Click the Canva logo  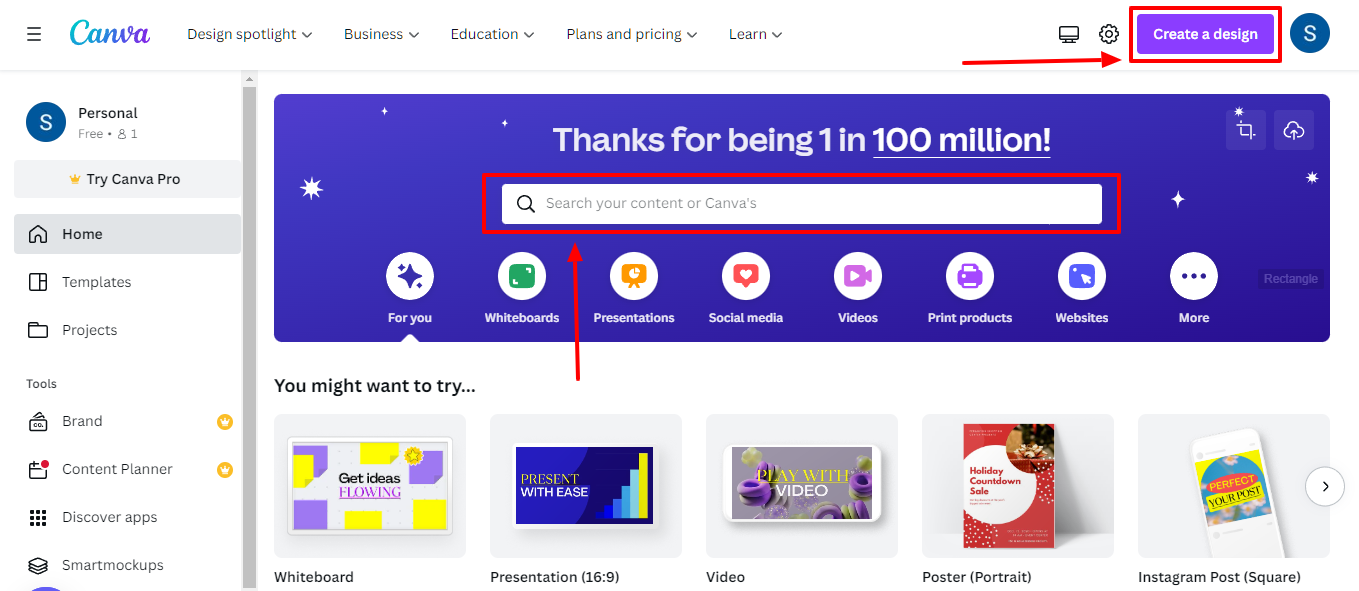(110, 33)
